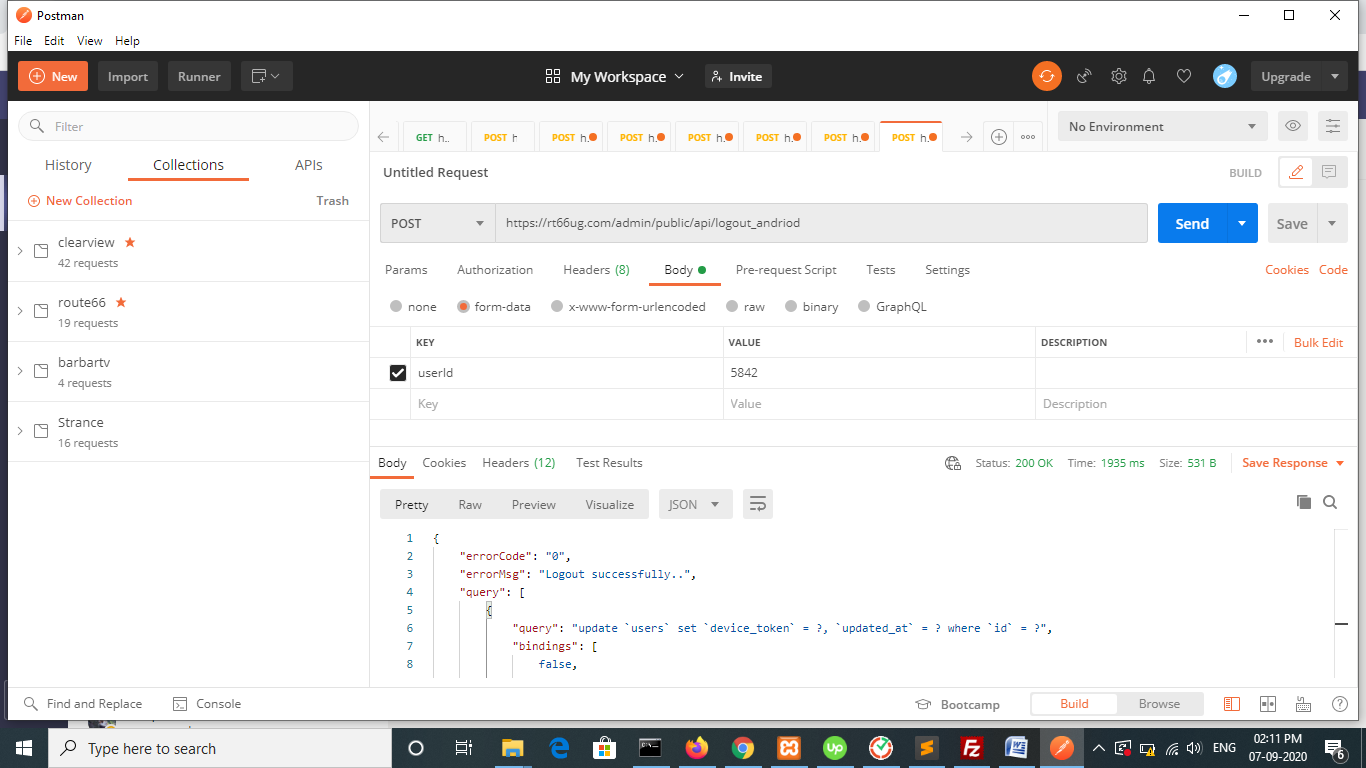Click the request URL input field
Screen dimensions: 1366x768
pyautogui.click(x=820, y=223)
